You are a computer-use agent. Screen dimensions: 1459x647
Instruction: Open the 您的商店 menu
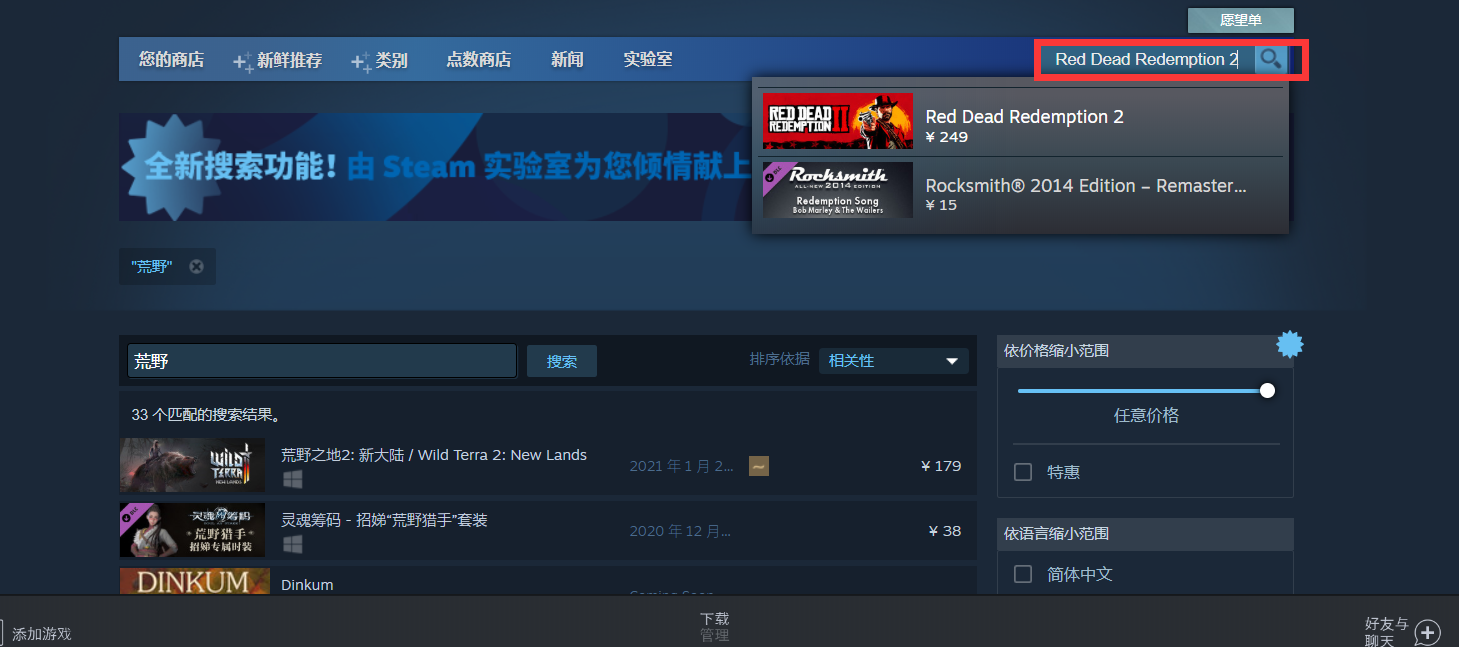171,60
